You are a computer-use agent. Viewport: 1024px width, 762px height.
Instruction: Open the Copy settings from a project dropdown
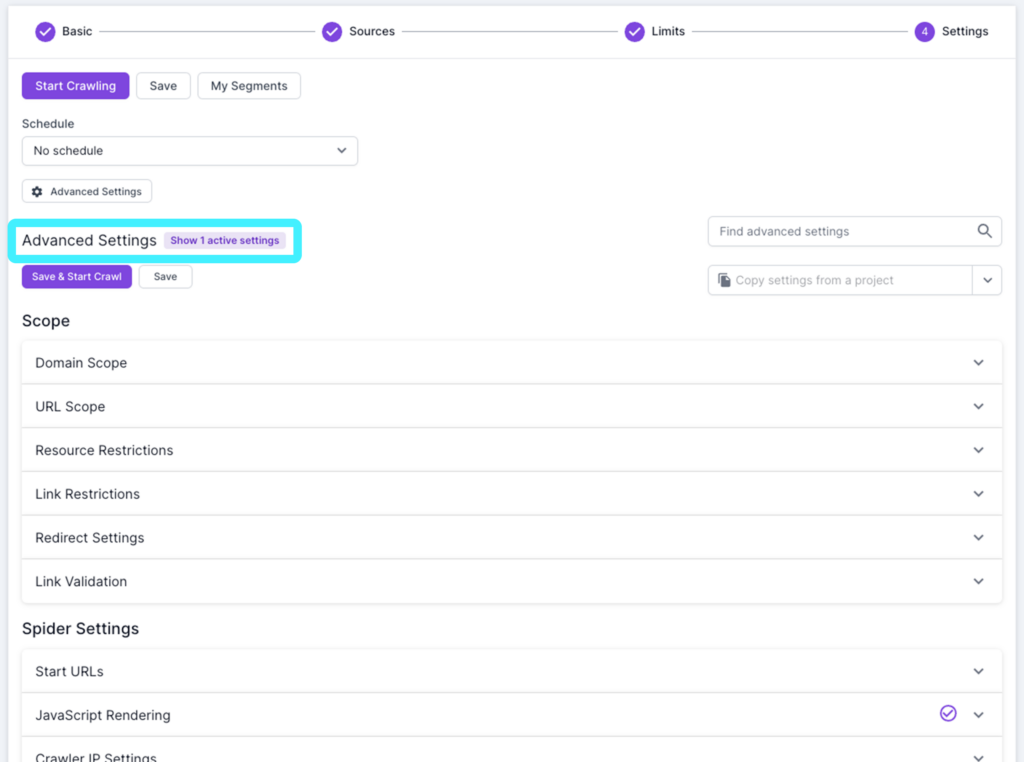click(x=988, y=280)
